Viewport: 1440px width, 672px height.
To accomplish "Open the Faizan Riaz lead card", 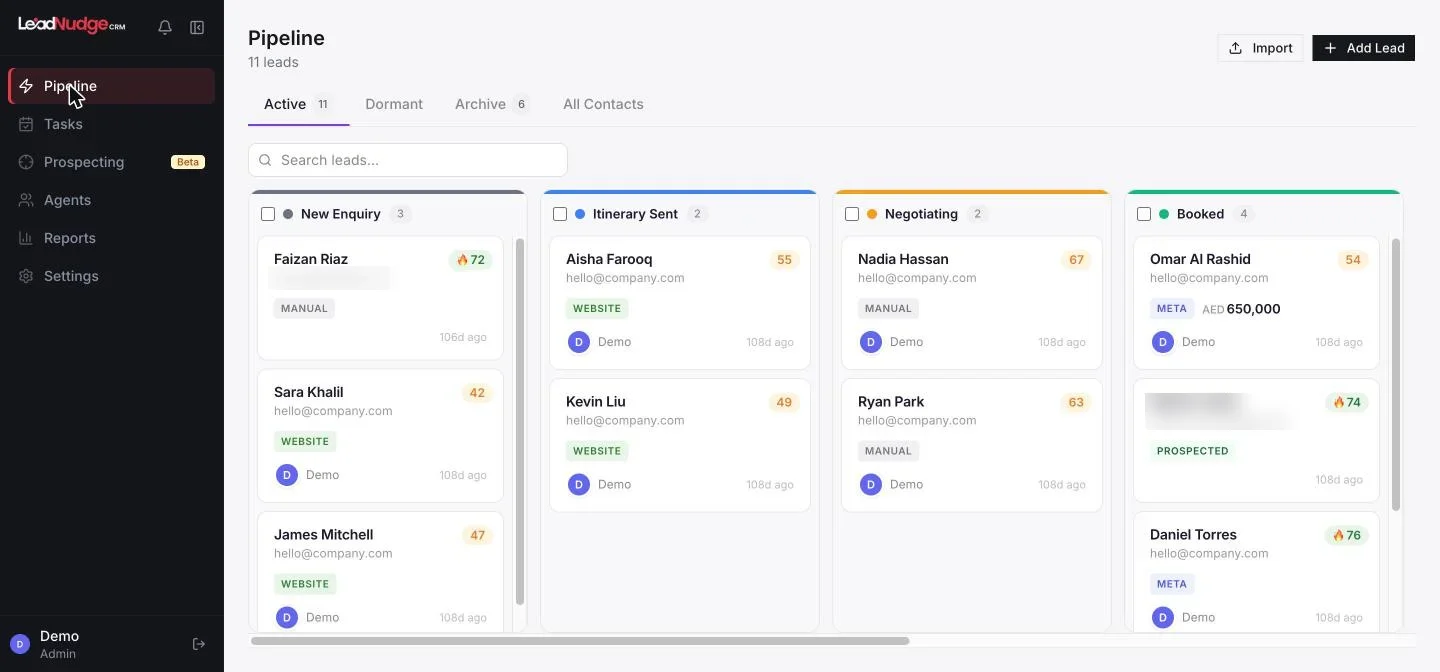I will click(x=380, y=298).
